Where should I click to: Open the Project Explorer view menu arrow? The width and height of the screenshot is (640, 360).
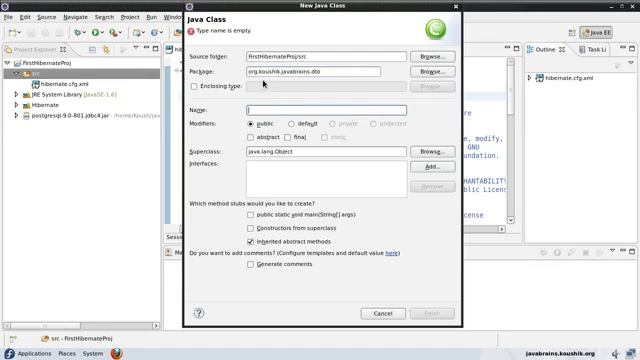[136, 48]
